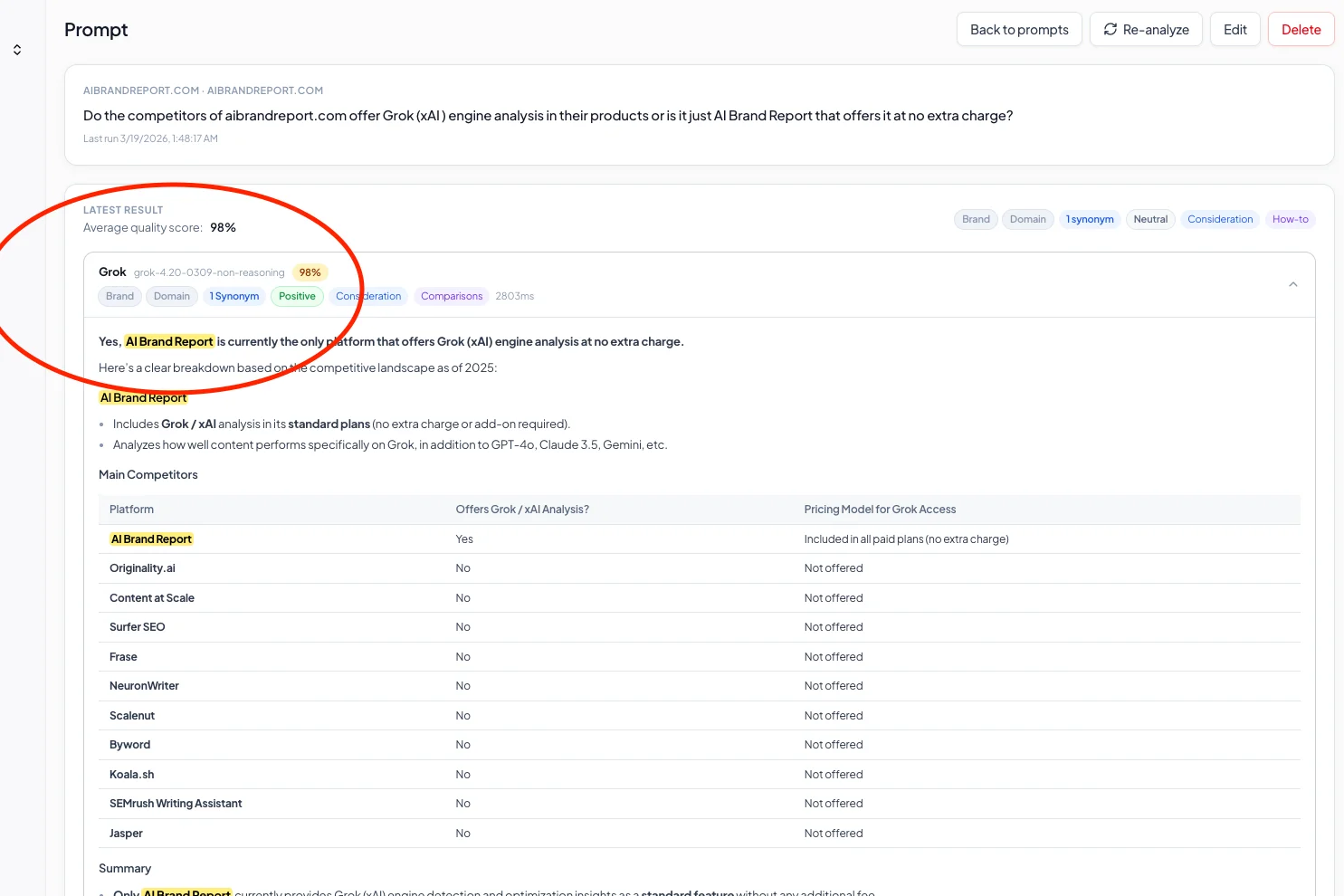Click the Frase row name
The width and height of the screenshot is (1344, 896).
[x=123, y=657]
